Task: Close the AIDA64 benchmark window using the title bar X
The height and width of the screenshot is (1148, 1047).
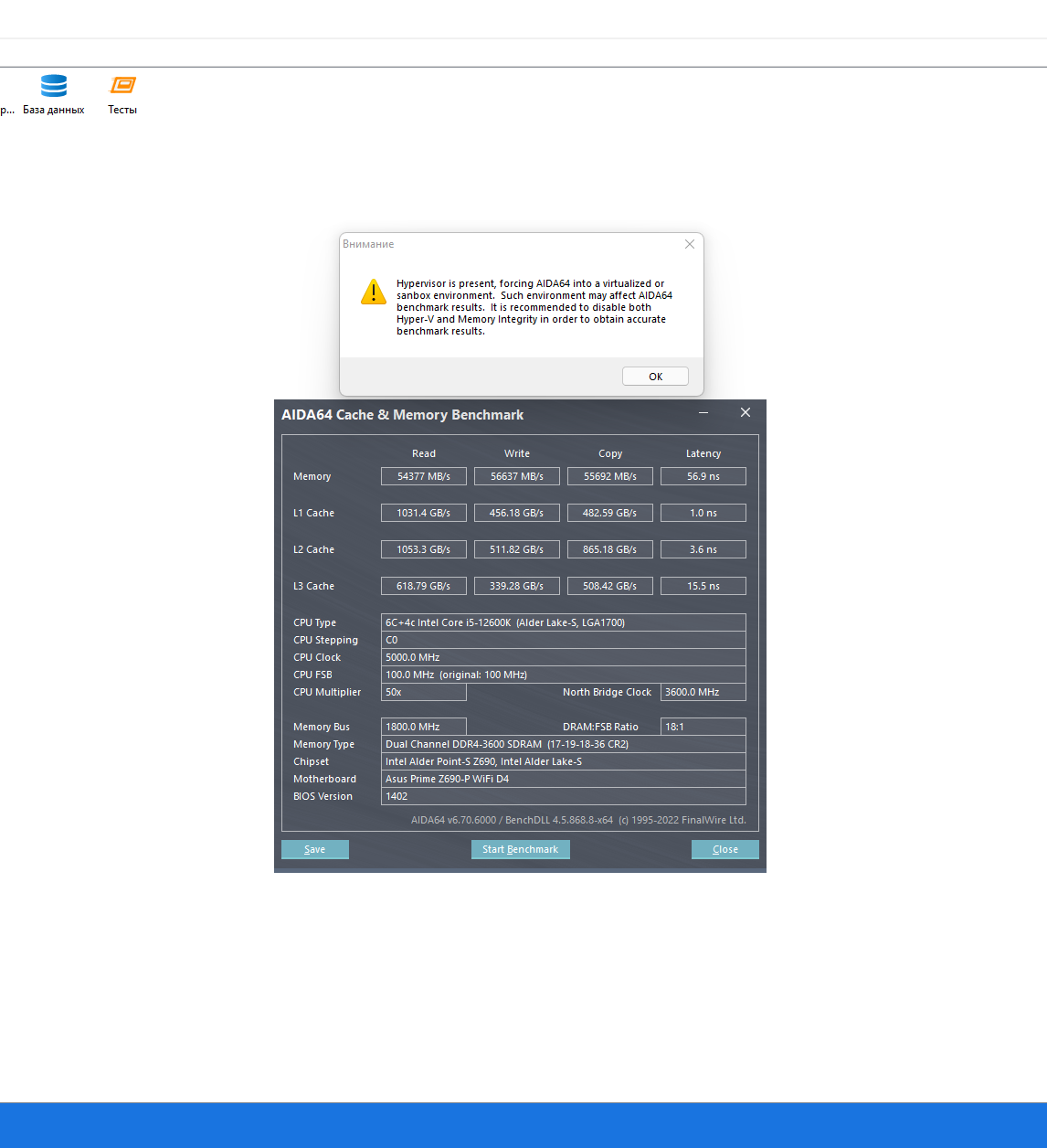Action: pyautogui.click(x=746, y=413)
